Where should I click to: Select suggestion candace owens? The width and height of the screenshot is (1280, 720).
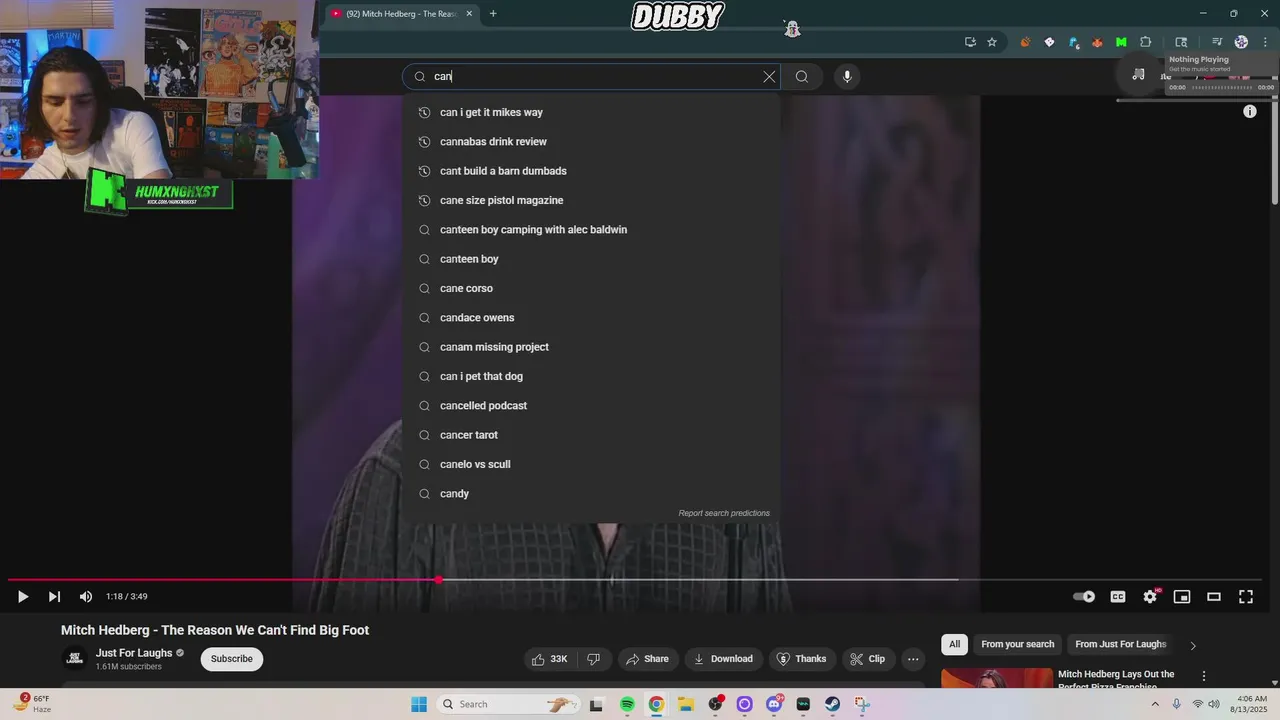pyautogui.click(x=591, y=318)
